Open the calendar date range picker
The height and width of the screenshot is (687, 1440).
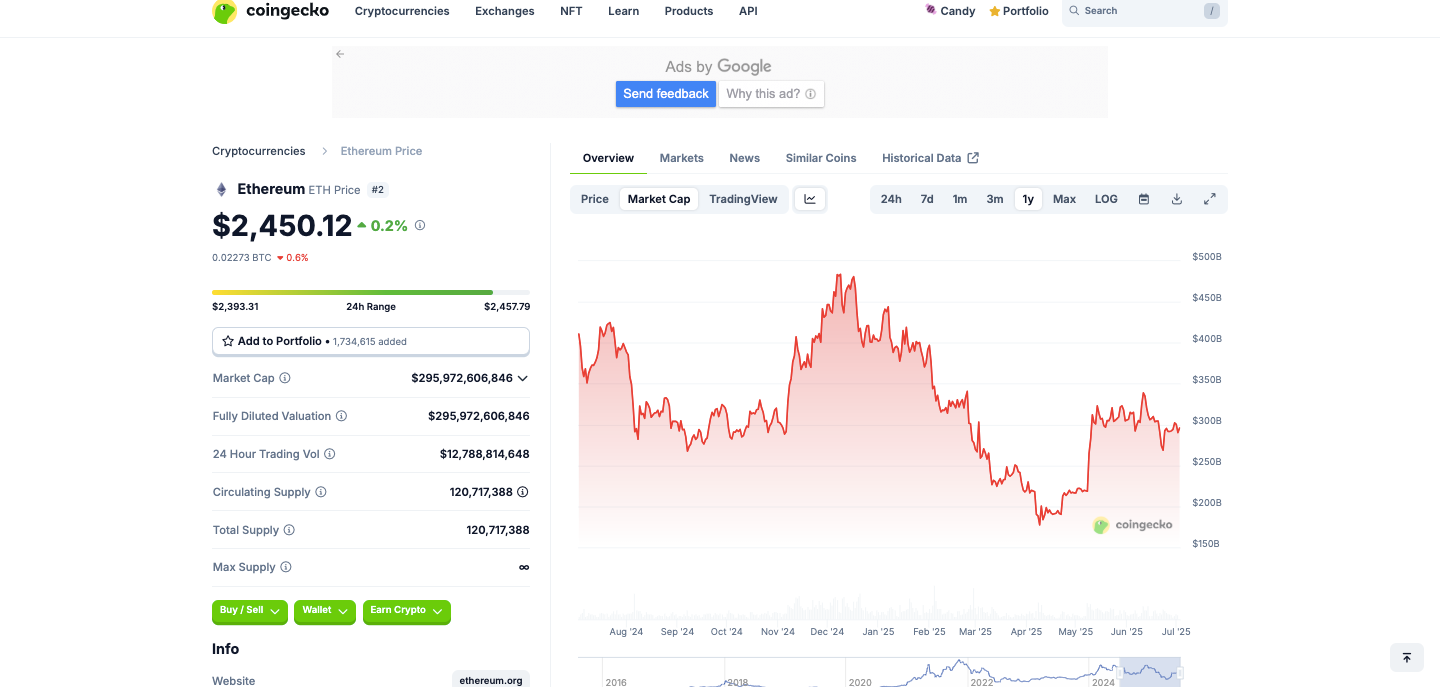click(x=1144, y=199)
